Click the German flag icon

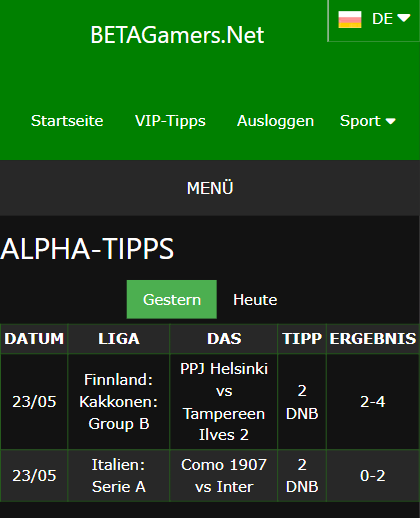[x=350, y=19]
